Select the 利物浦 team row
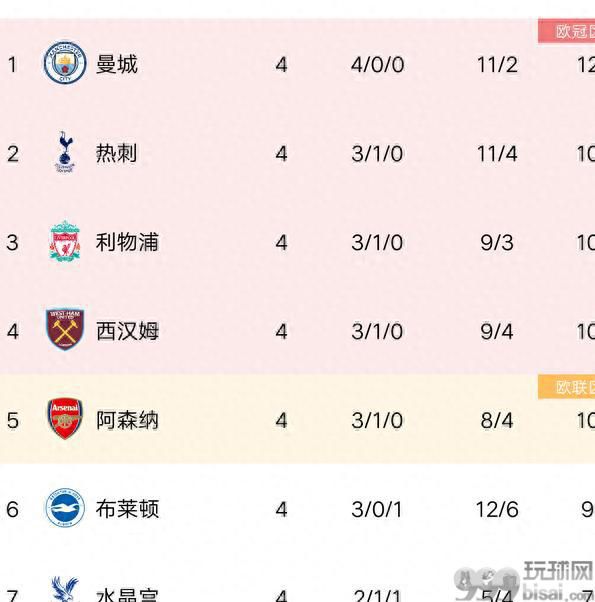Image resolution: width=595 pixels, height=602 pixels. 298,242
